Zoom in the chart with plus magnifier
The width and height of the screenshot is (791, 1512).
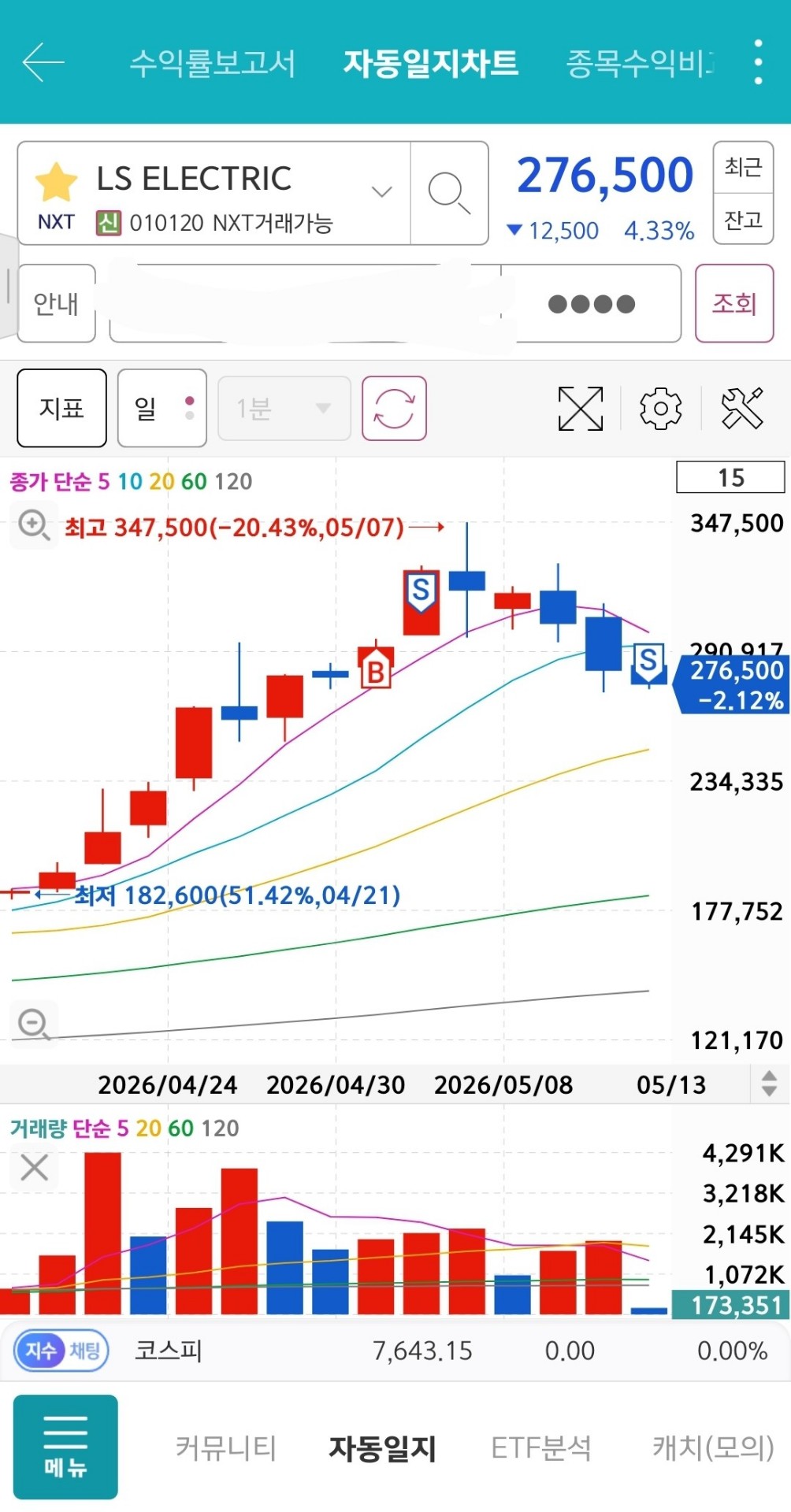(34, 525)
